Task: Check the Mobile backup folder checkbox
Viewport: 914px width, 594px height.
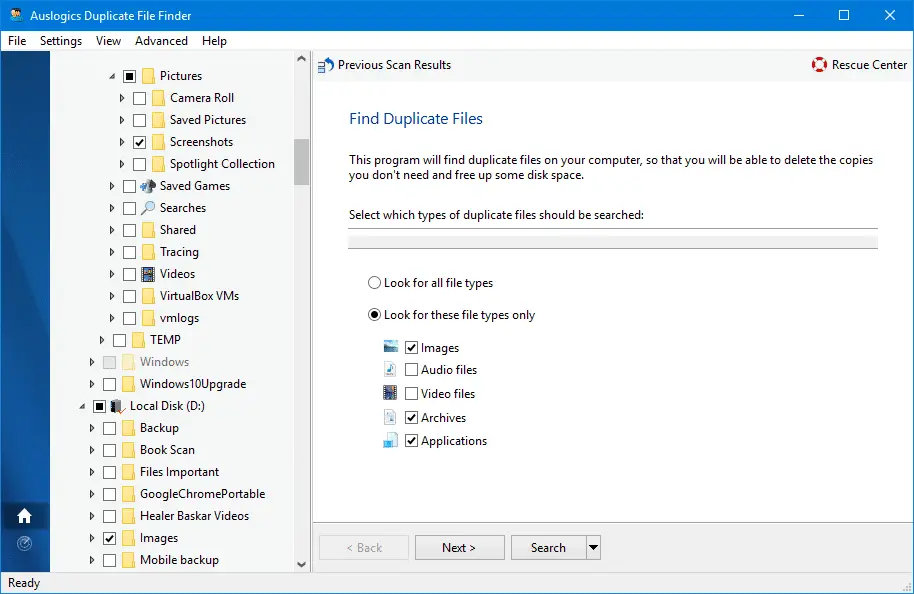Action: (x=109, y=560)
